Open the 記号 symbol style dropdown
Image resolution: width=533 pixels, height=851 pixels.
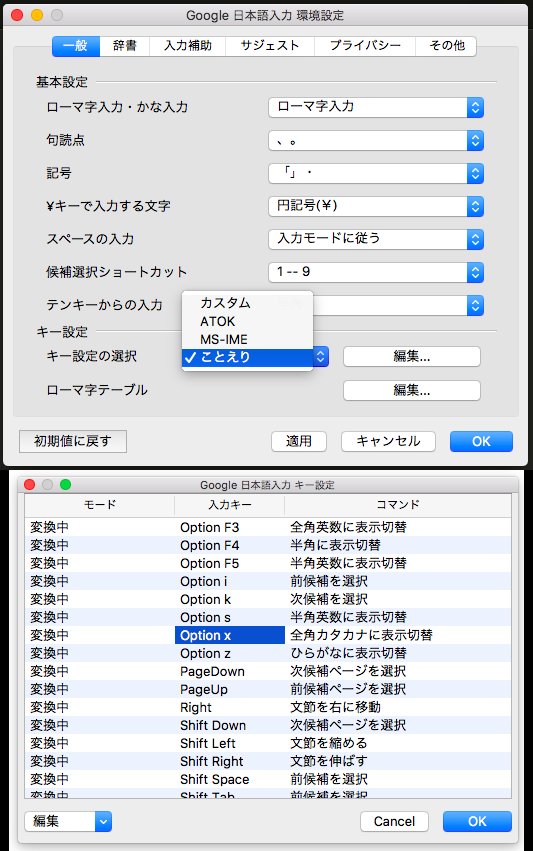pos(376,174)
